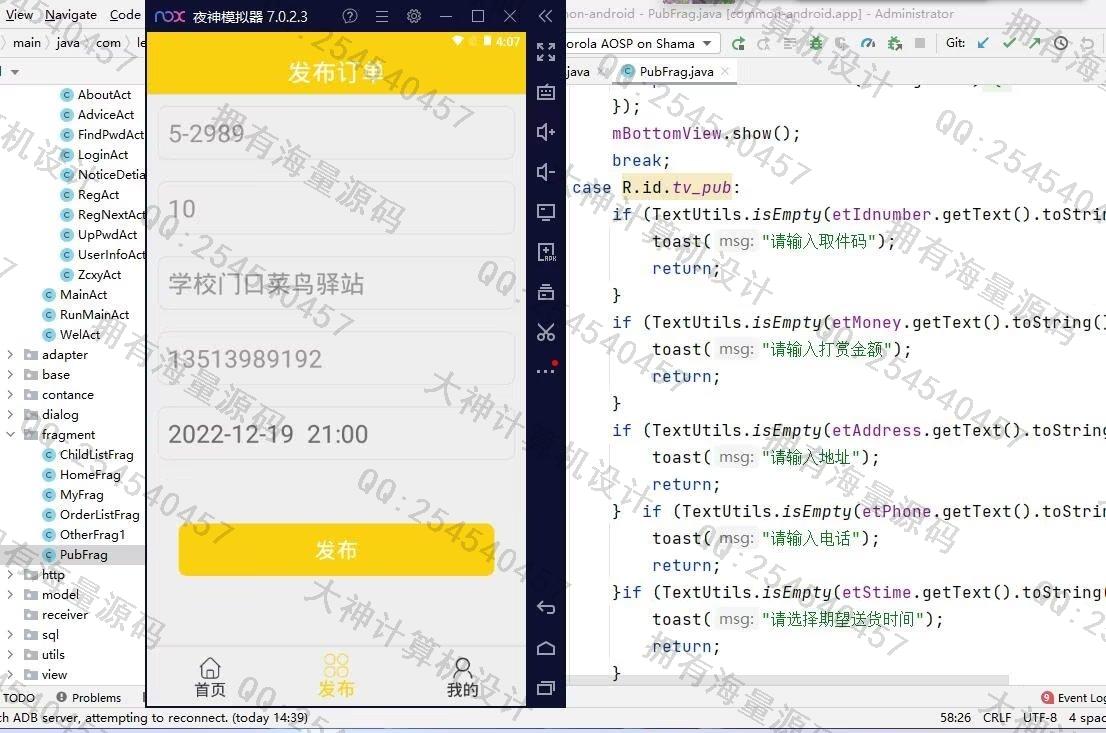Open Nox emulator settings gear
The height and width of the screenshot is (733, 1106).
(x=414, y=16)
